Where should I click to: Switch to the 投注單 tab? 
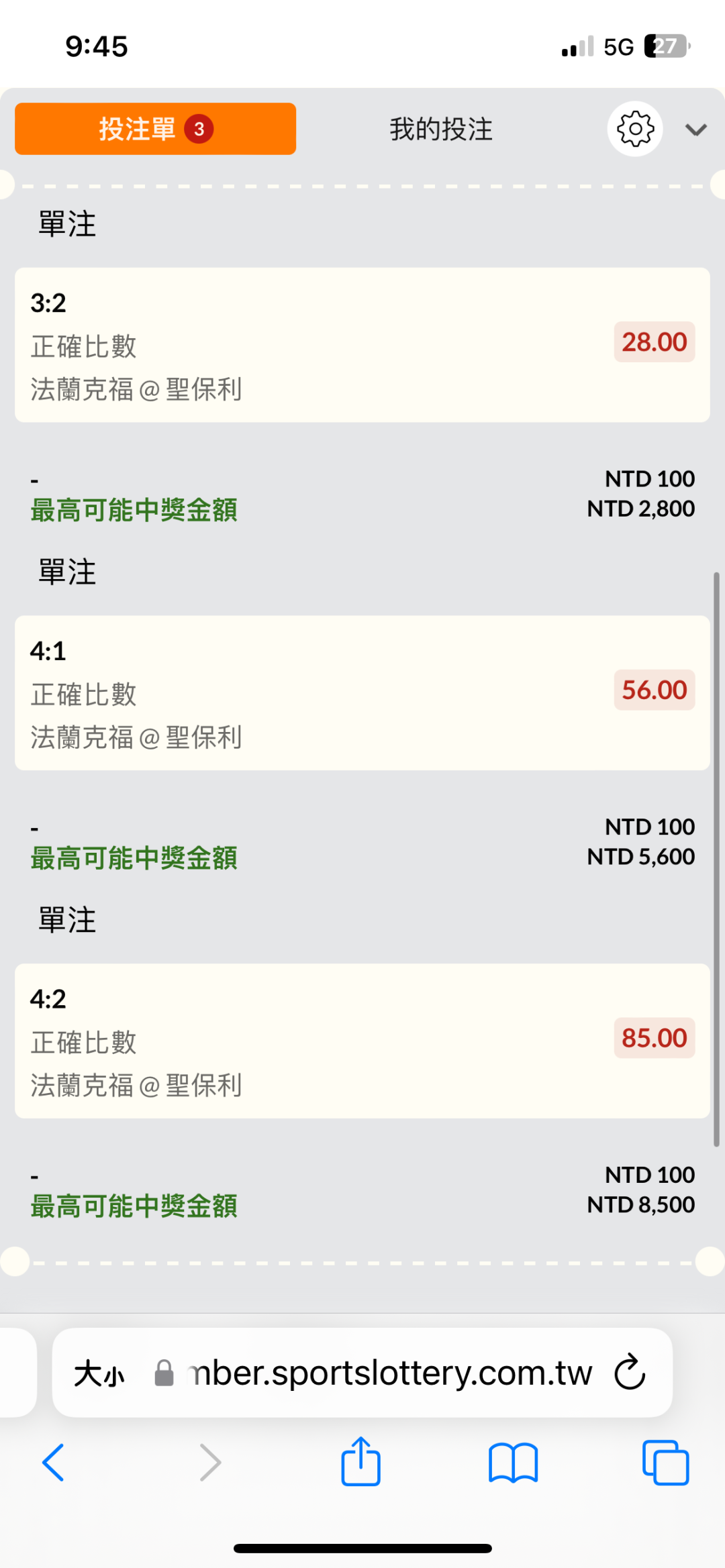click(155, 129)
